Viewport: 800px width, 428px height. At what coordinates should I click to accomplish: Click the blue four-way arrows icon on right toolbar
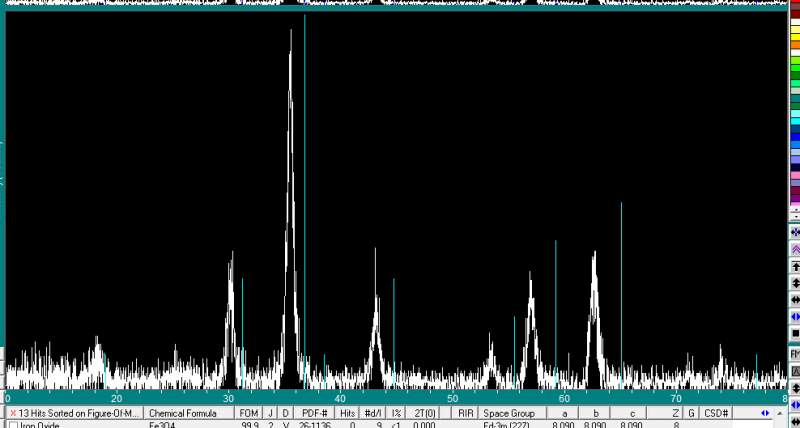click(x=795, y=233)
